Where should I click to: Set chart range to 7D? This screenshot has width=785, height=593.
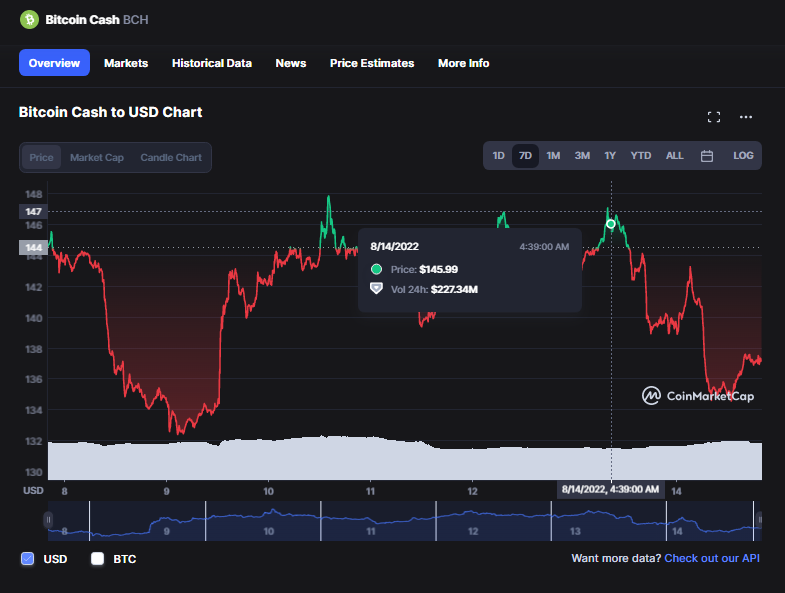tap(525, 156)
